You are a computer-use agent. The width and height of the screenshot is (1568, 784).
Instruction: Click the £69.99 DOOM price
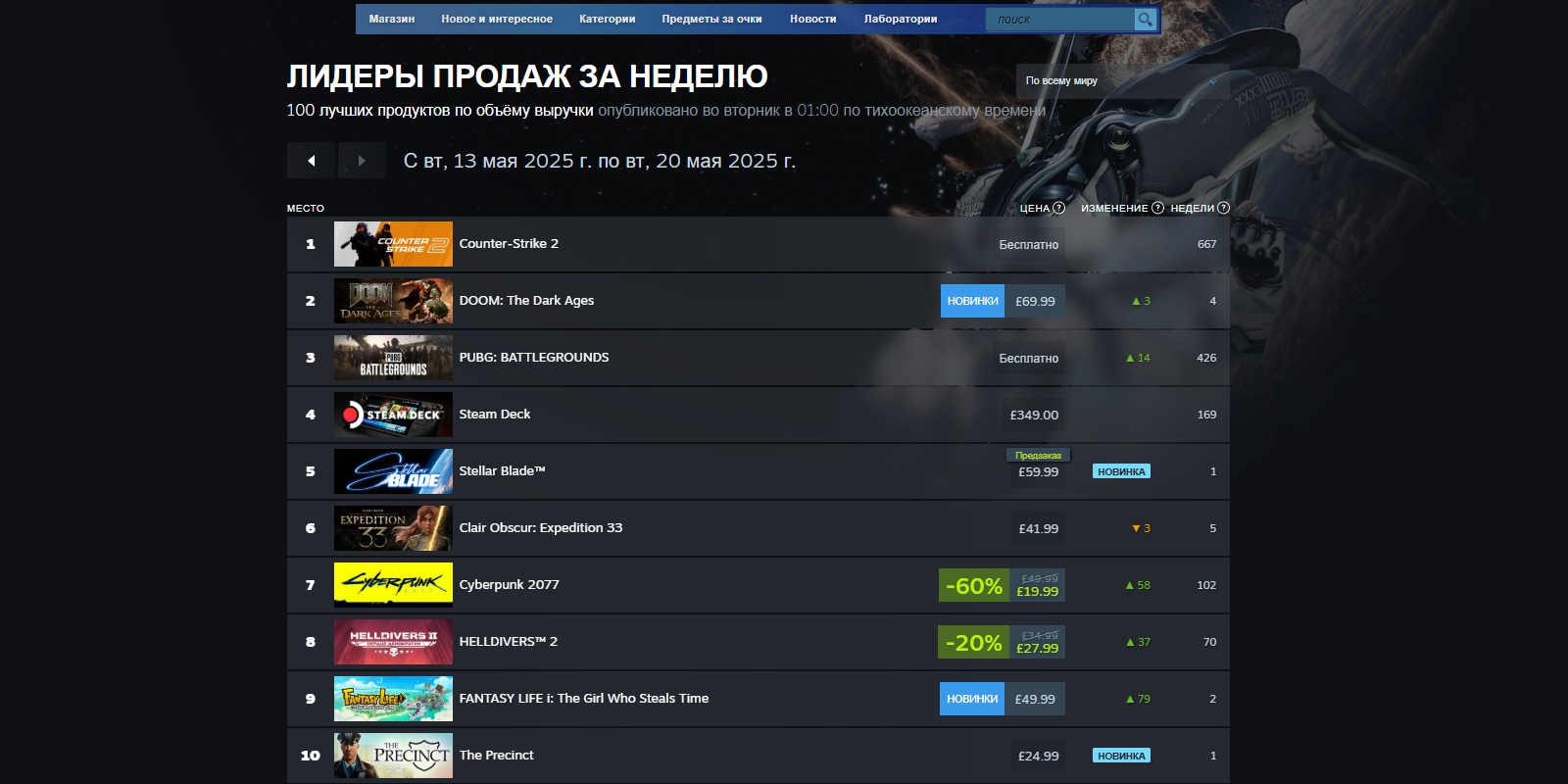(x=1035, y=302)
